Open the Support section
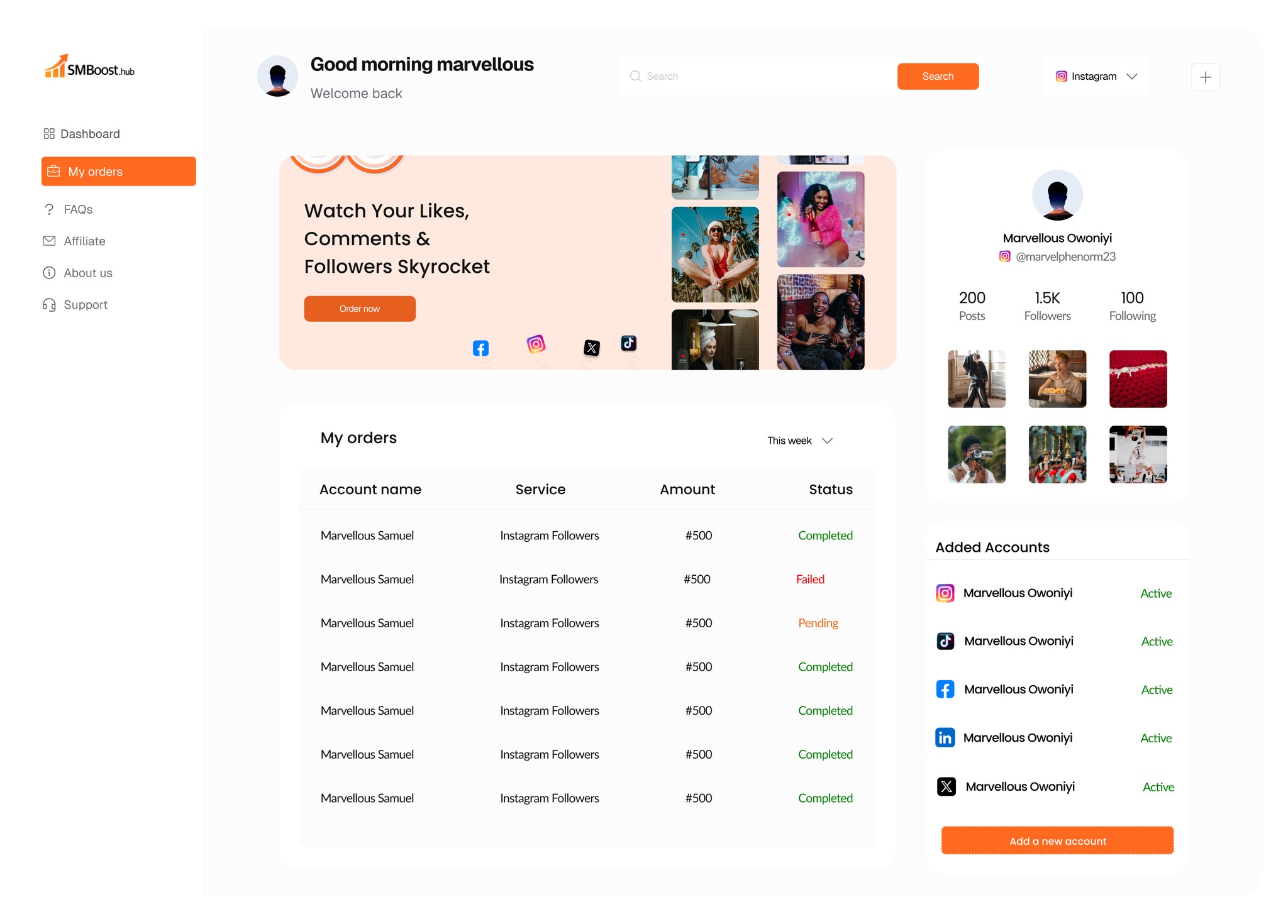The width and height of the screenshot is (1288, 924). point(75,305)
